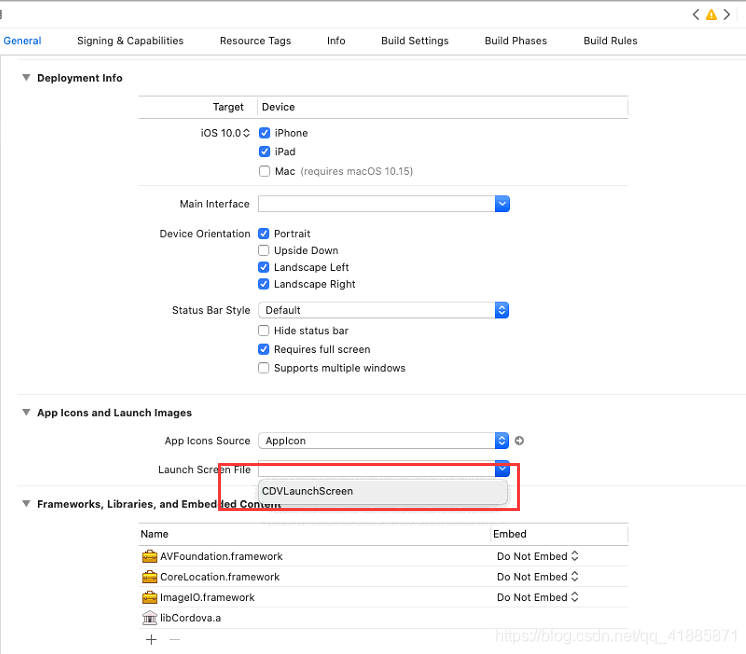Viewport: 746px width, 654px height.
Task: Open App Icons Source dropdown
Action: pos(383,441)
